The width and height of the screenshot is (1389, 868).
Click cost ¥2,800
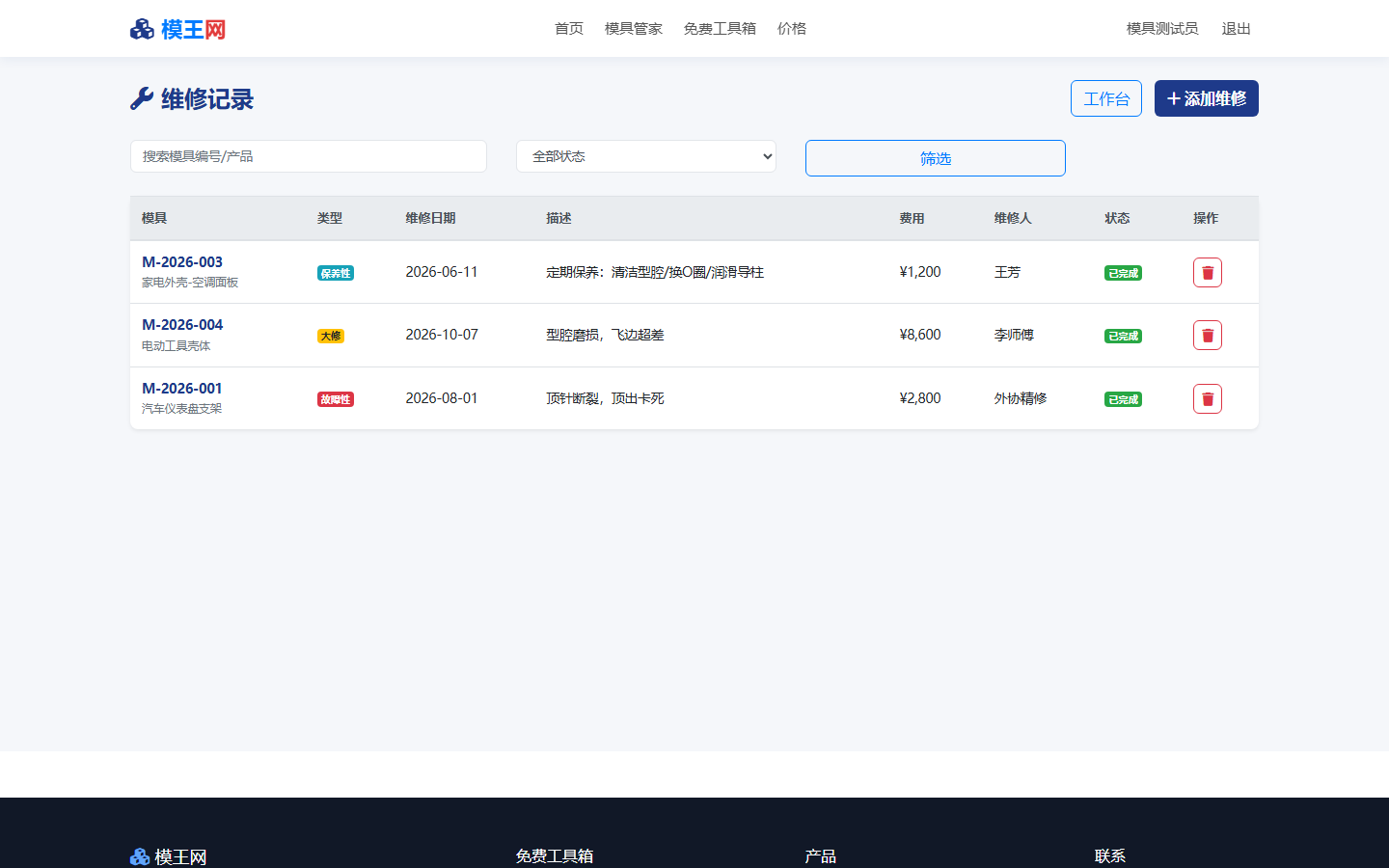coord(920,398)
